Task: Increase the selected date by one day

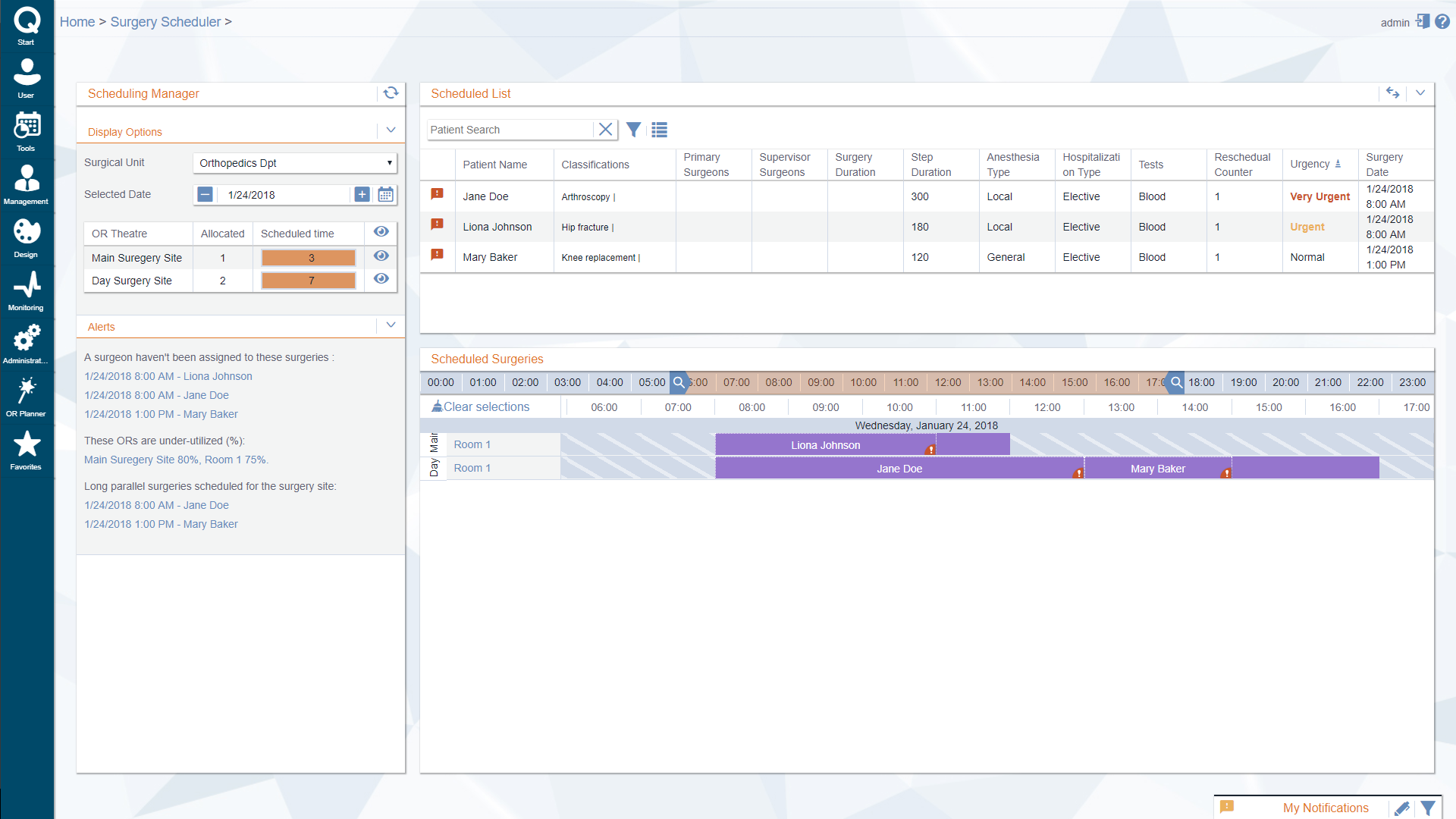Action: tap(362, 195)
